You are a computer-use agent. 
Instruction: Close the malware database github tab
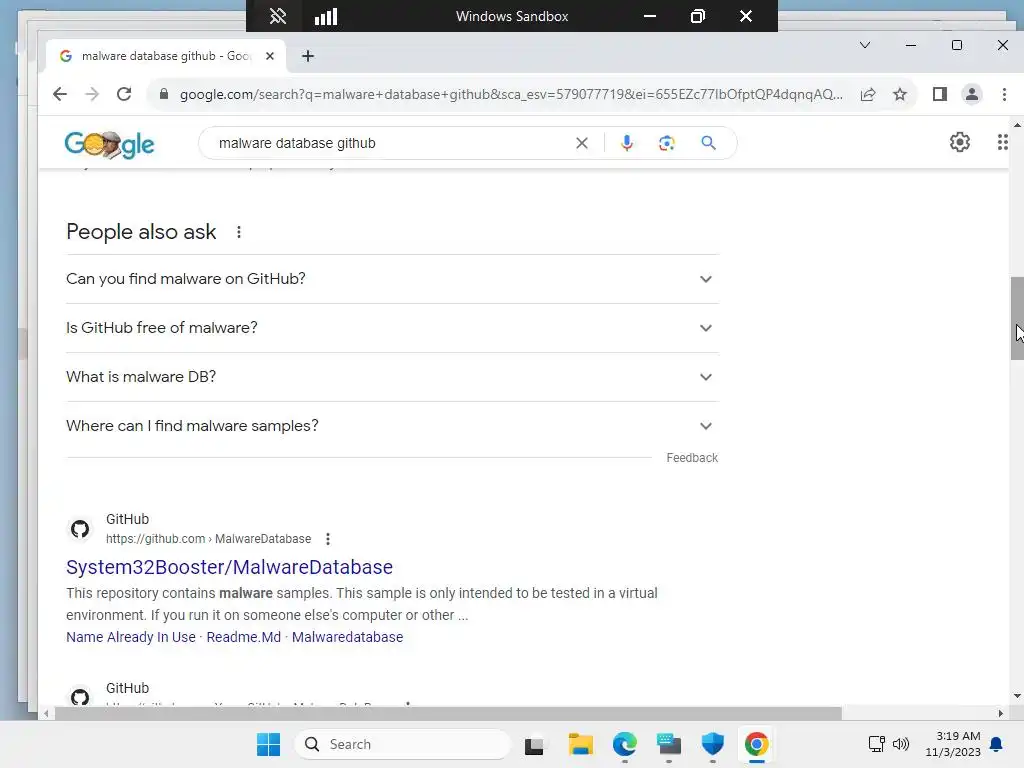(270, 56)
